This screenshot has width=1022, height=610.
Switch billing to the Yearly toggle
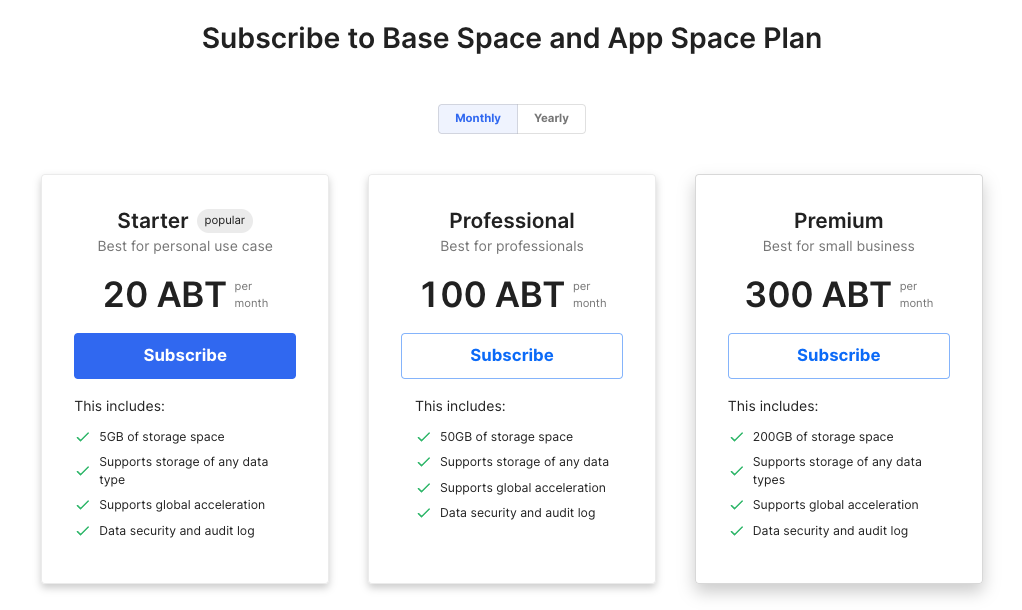(551, 118)
